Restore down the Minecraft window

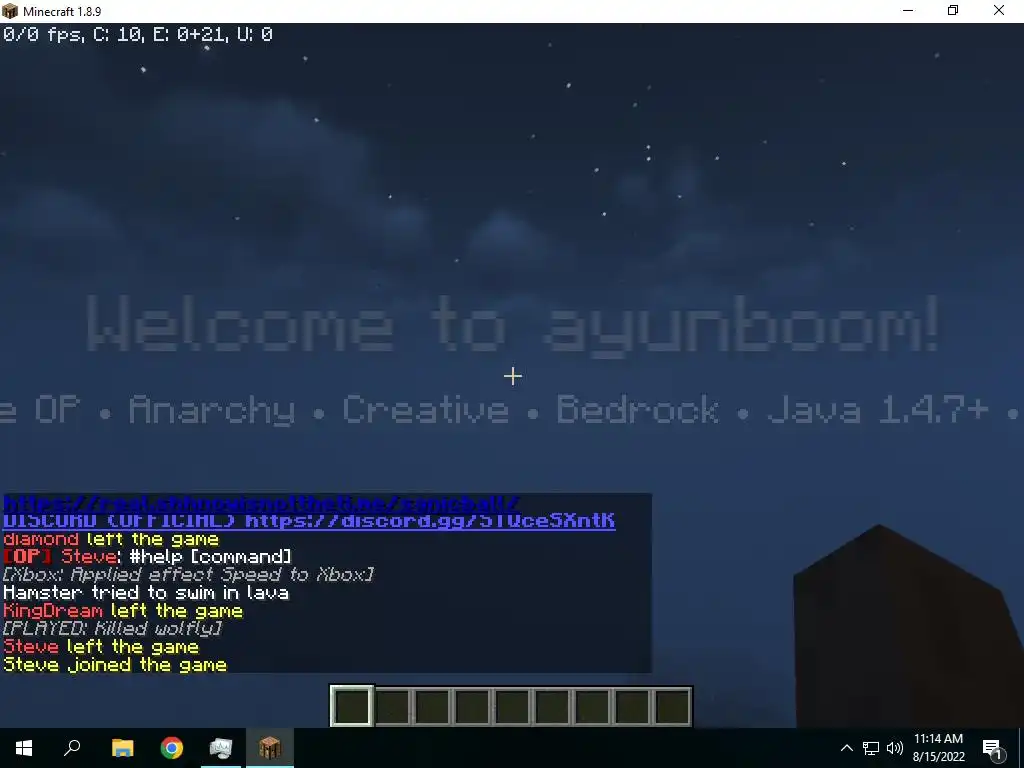pyautogui.click(x=953, y=10)
